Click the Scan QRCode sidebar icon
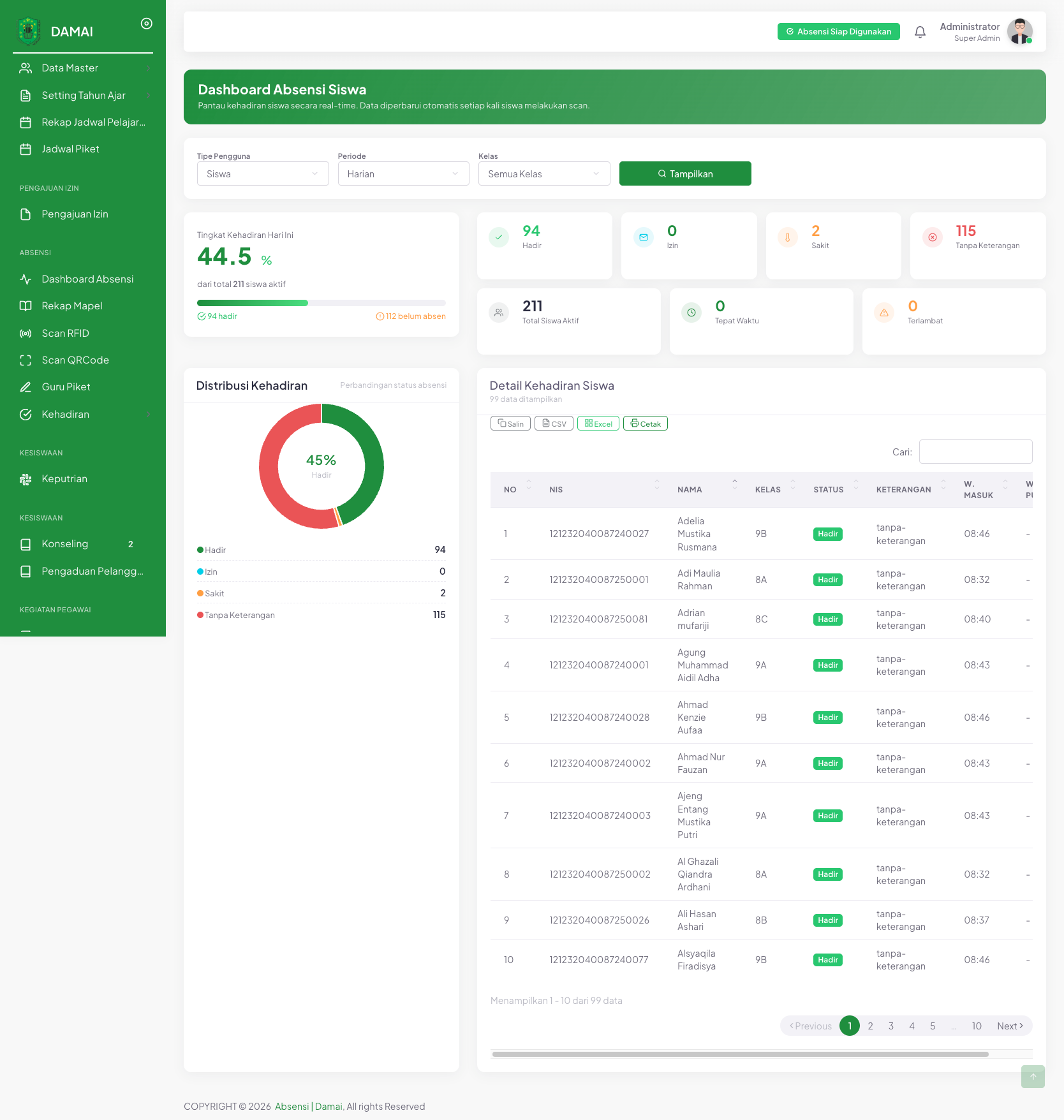Screen dimensions: 1064x1120 tap(26, 360)
